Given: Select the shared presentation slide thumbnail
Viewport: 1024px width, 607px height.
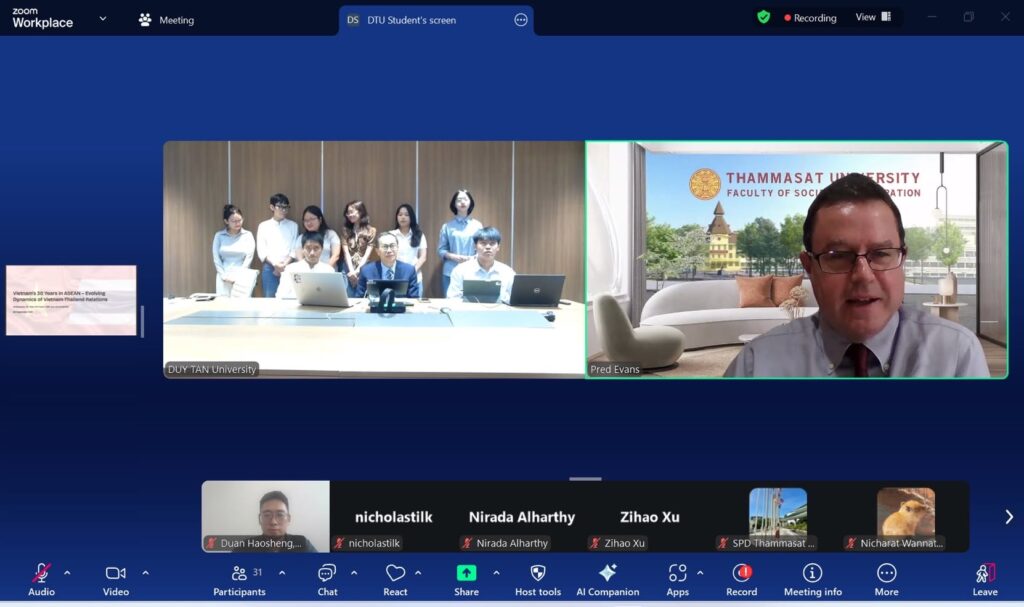Looking at the screenshot, I should [71, 300].
